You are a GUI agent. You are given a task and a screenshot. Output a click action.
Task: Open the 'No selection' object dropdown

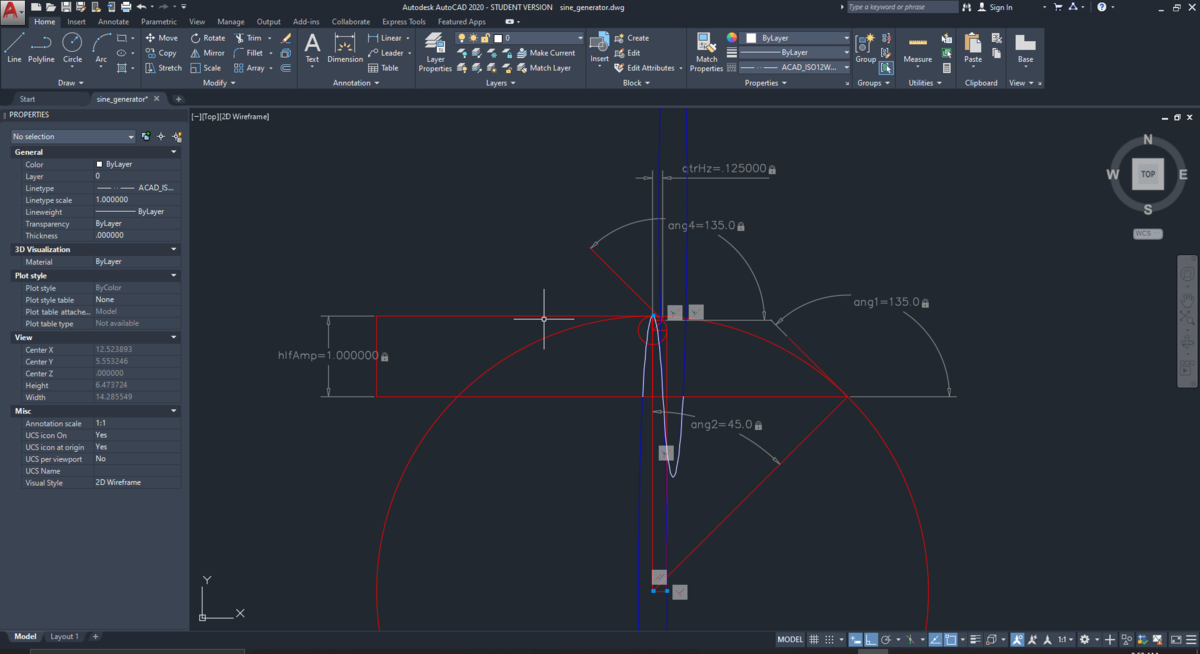point(72,136)
